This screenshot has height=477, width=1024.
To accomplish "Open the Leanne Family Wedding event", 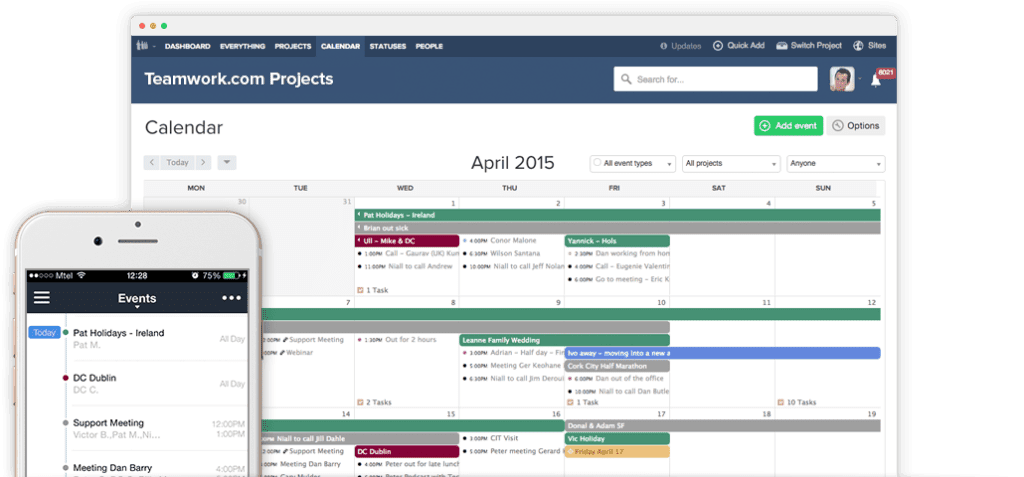I will 512,340.
